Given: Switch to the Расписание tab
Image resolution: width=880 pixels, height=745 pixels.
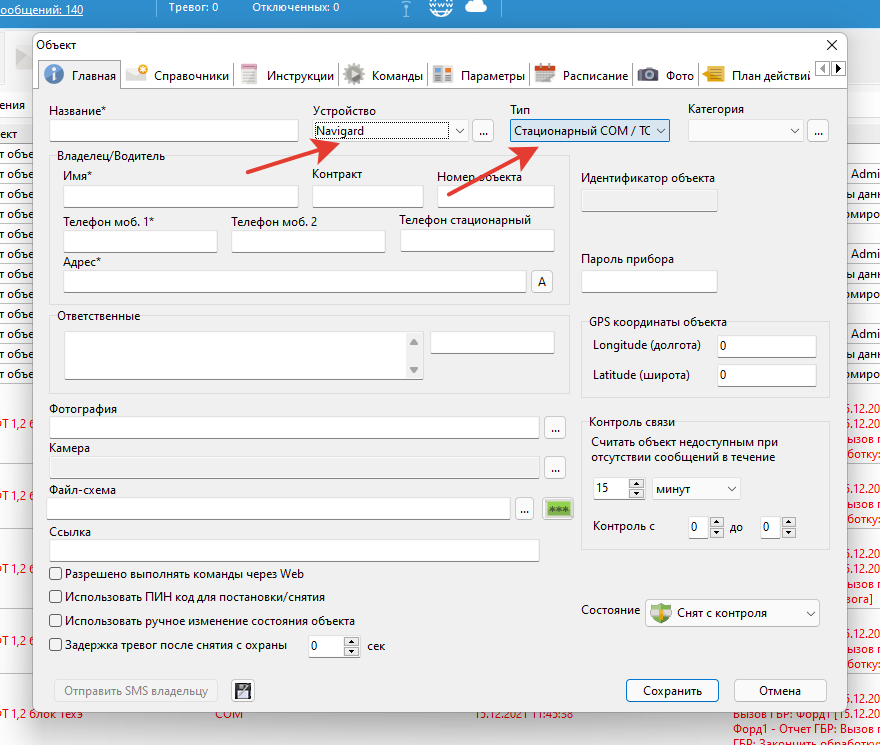Looking at the screenshot, I should point(581,75).
